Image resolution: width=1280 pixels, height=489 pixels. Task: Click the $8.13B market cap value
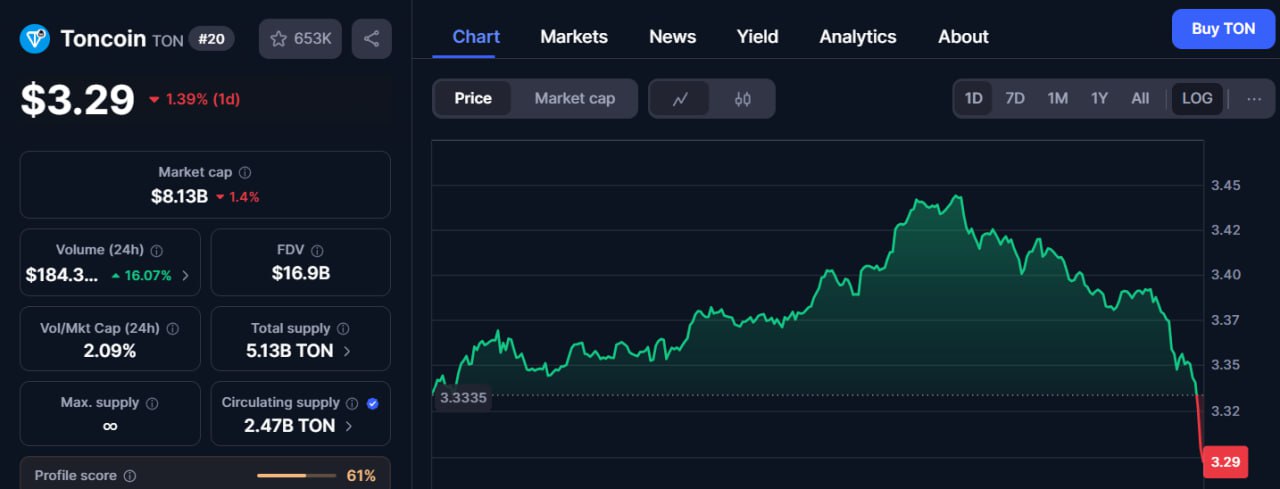pos(179,196)
